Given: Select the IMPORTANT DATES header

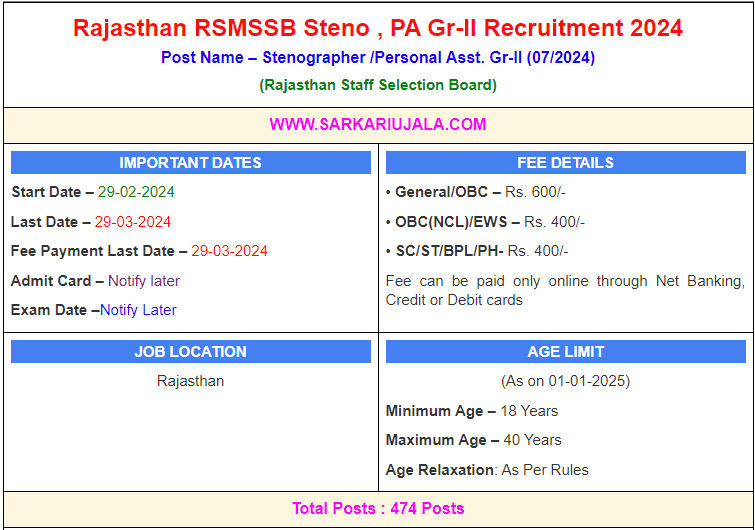Looking at the screenshot, I should pos(190,163).
